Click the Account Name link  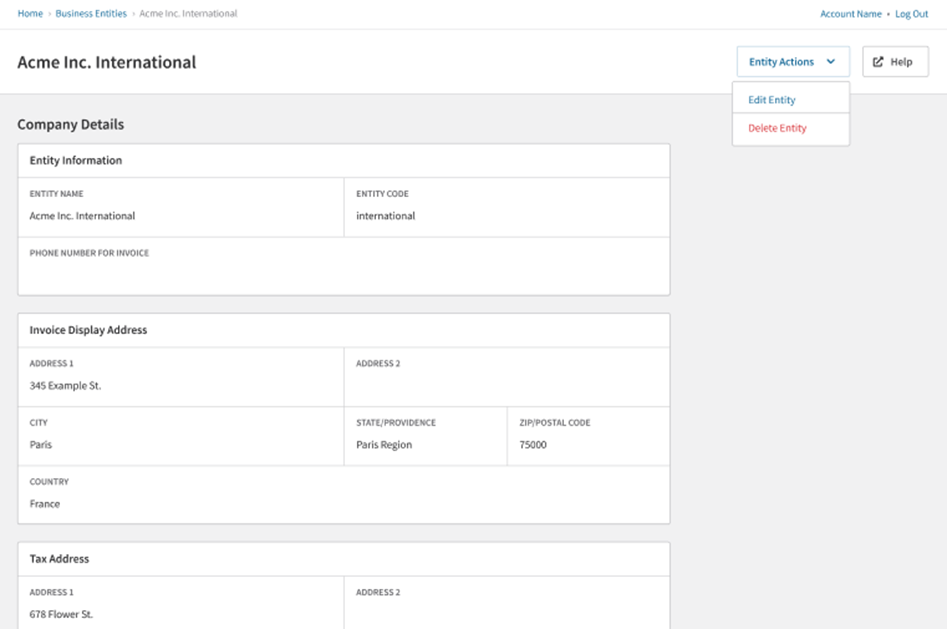(x=850, y=14)
